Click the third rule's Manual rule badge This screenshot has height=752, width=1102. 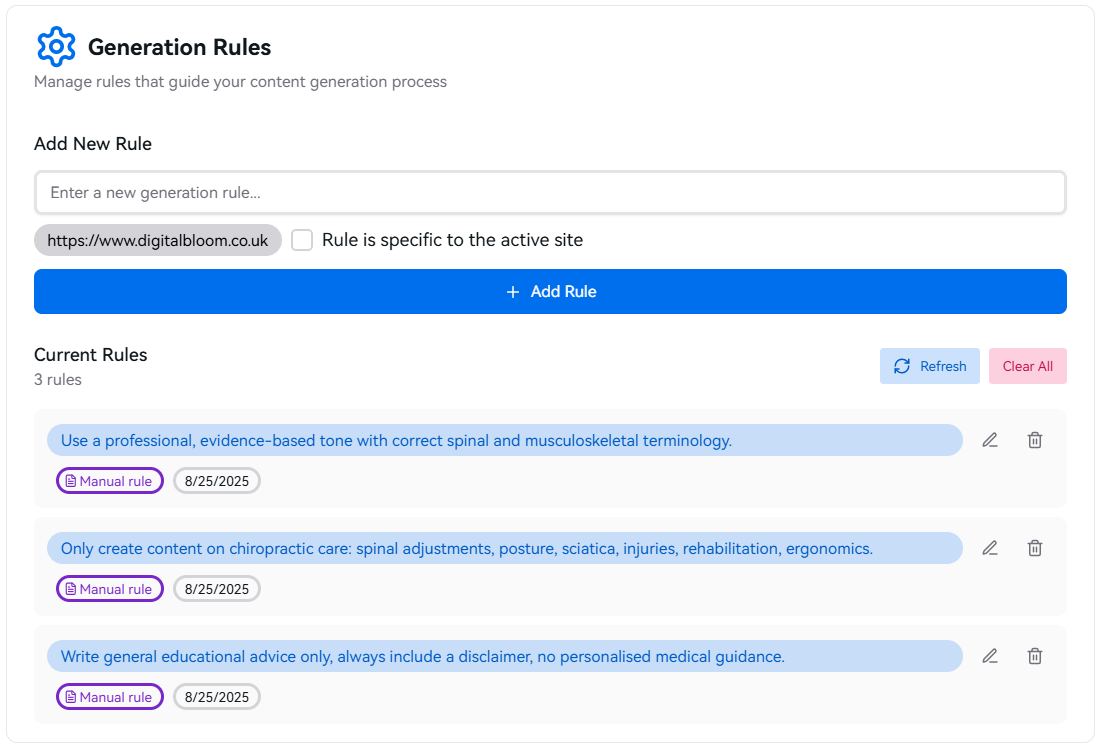(x=109, y=697)
